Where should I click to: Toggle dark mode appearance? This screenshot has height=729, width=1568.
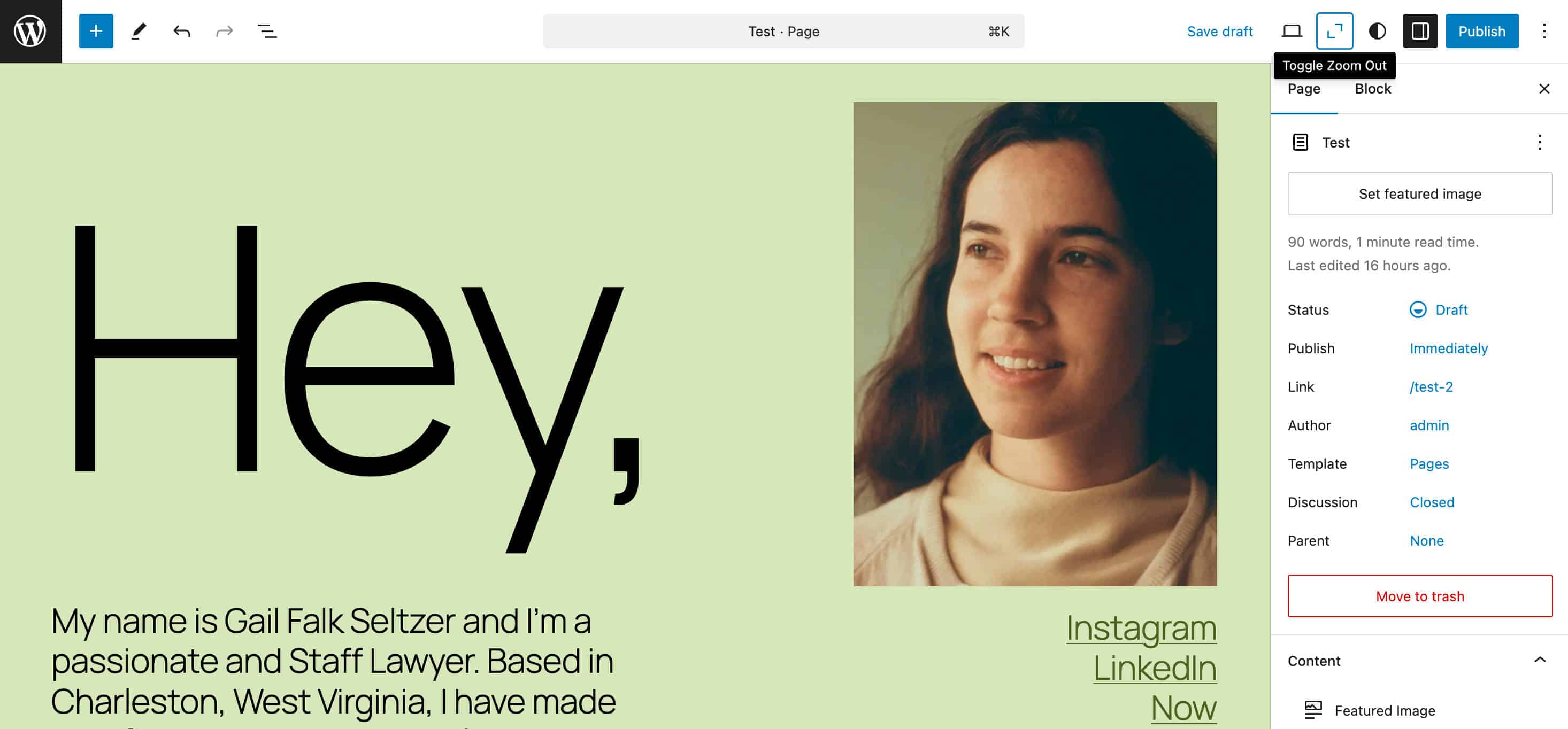1378,31
